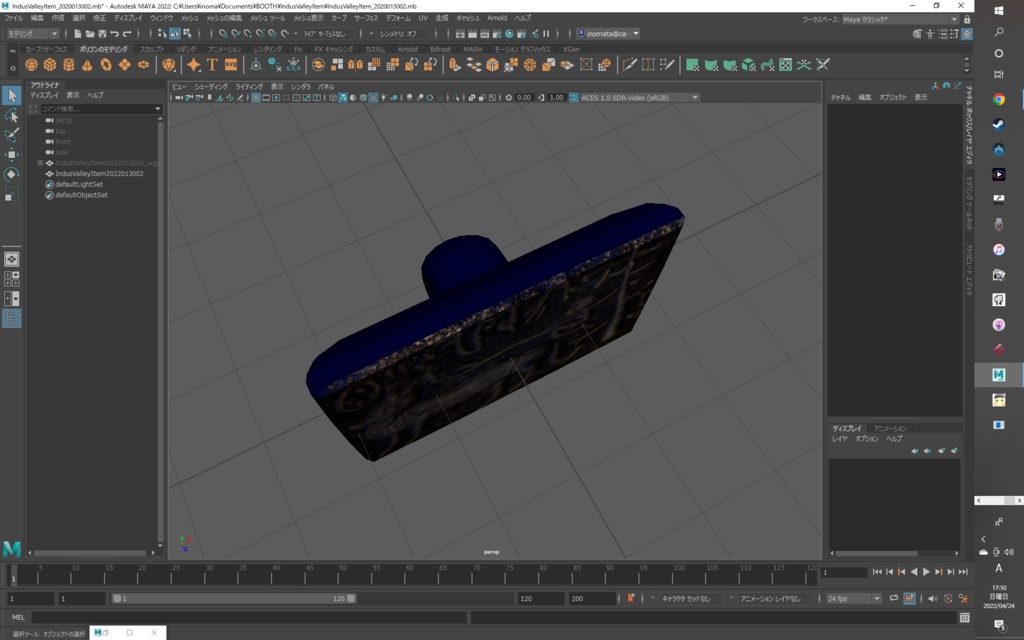Open the メッシュ menu in the menu bar
The image size is (1024, 640).
tap(190, 17)
